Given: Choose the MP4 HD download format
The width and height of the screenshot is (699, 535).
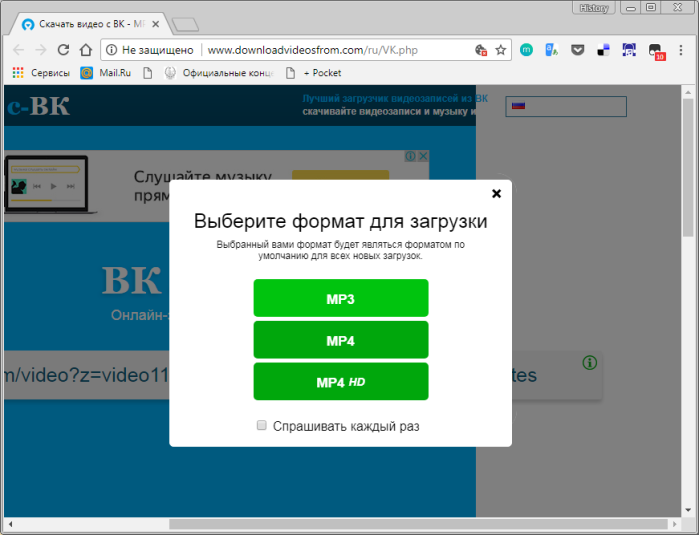Looking at the screenshot, I should point(341,382).
